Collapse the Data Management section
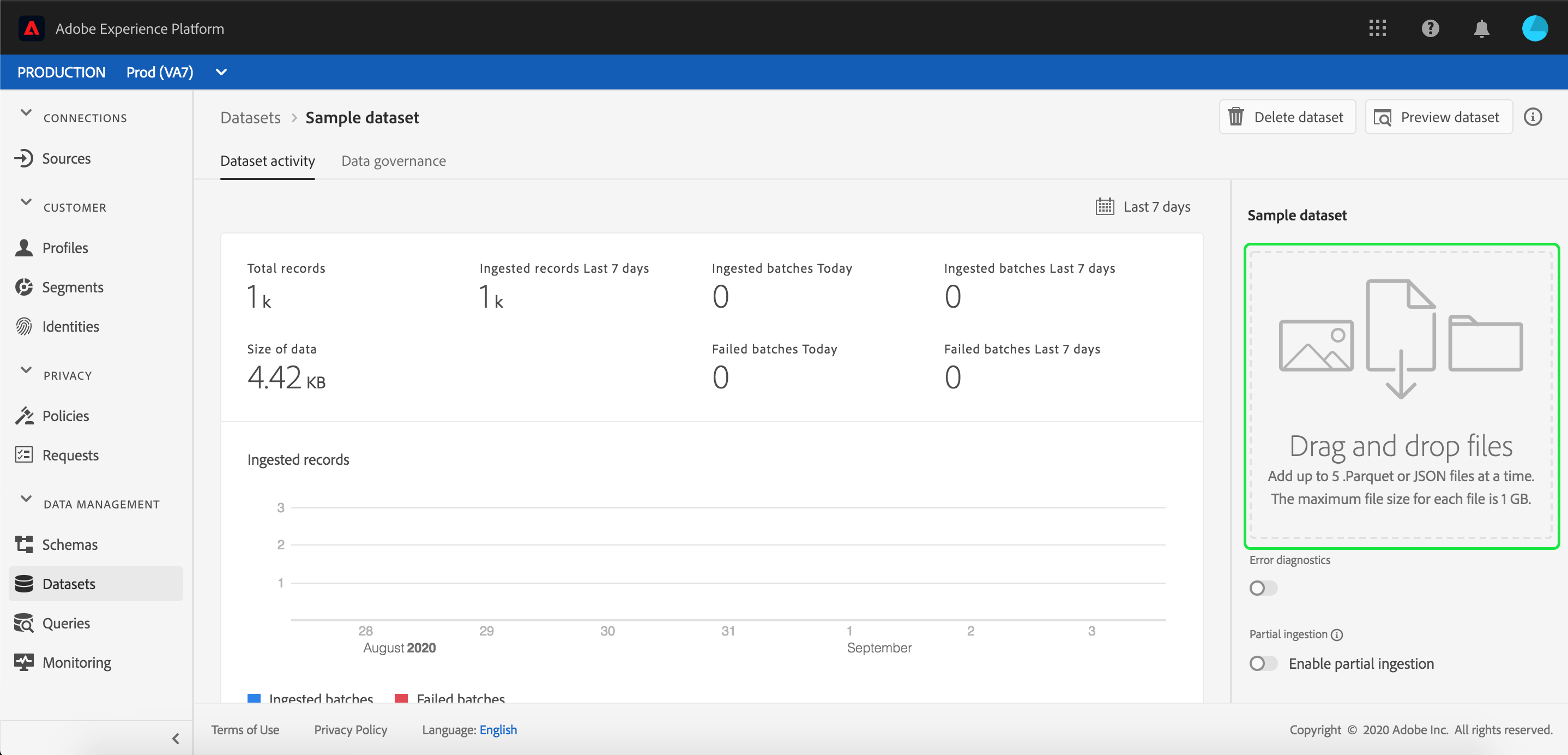The width and height of the screenshot is (1568, 755). click(x=26, y=499)
